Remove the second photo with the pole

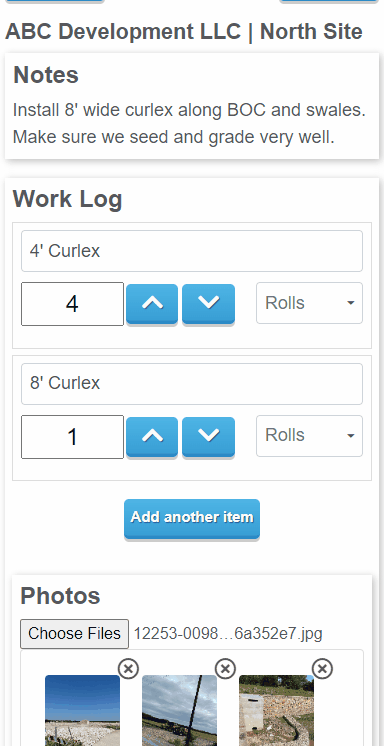(x=225, y=668)
